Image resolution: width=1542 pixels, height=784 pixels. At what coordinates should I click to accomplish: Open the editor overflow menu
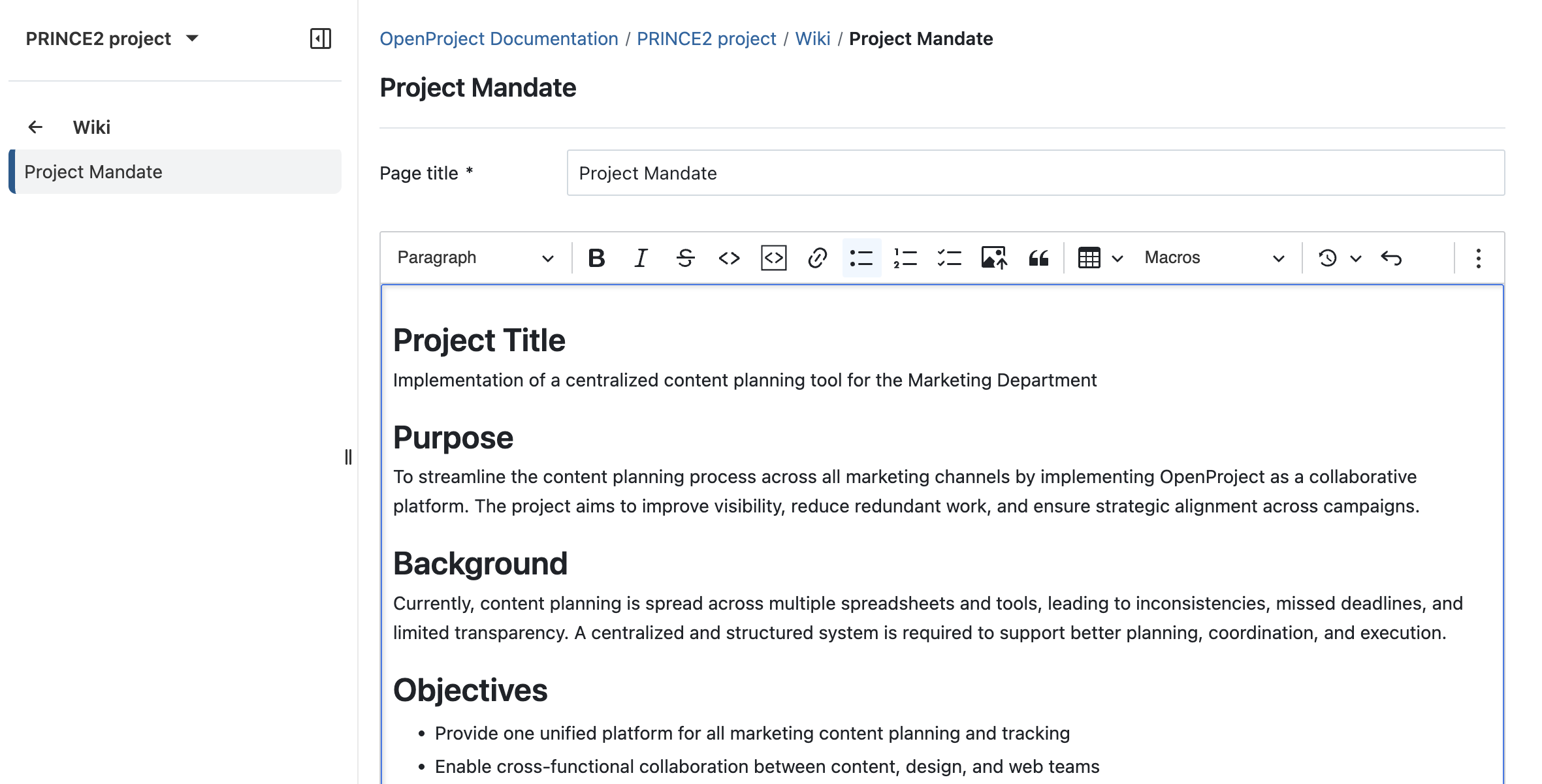[x=1479, y=257]
